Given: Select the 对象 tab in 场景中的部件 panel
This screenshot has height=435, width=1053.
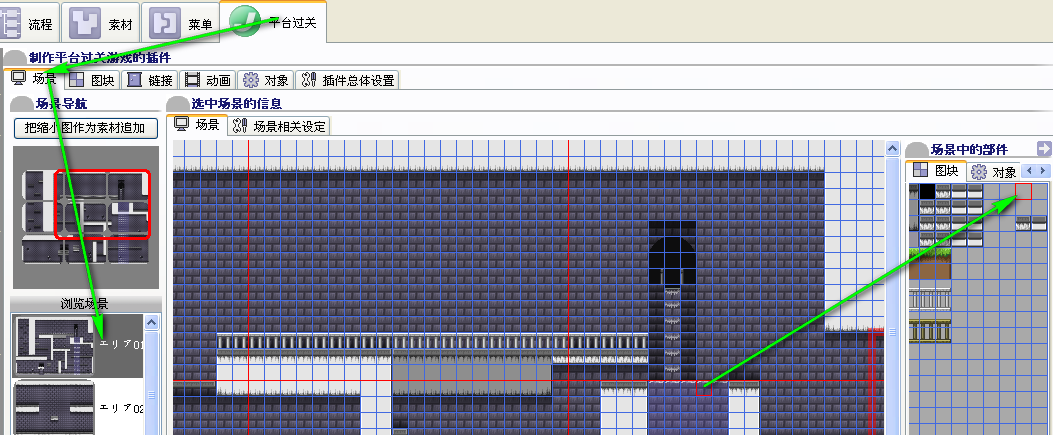Looking at the screenshot, I should (995, 172).
